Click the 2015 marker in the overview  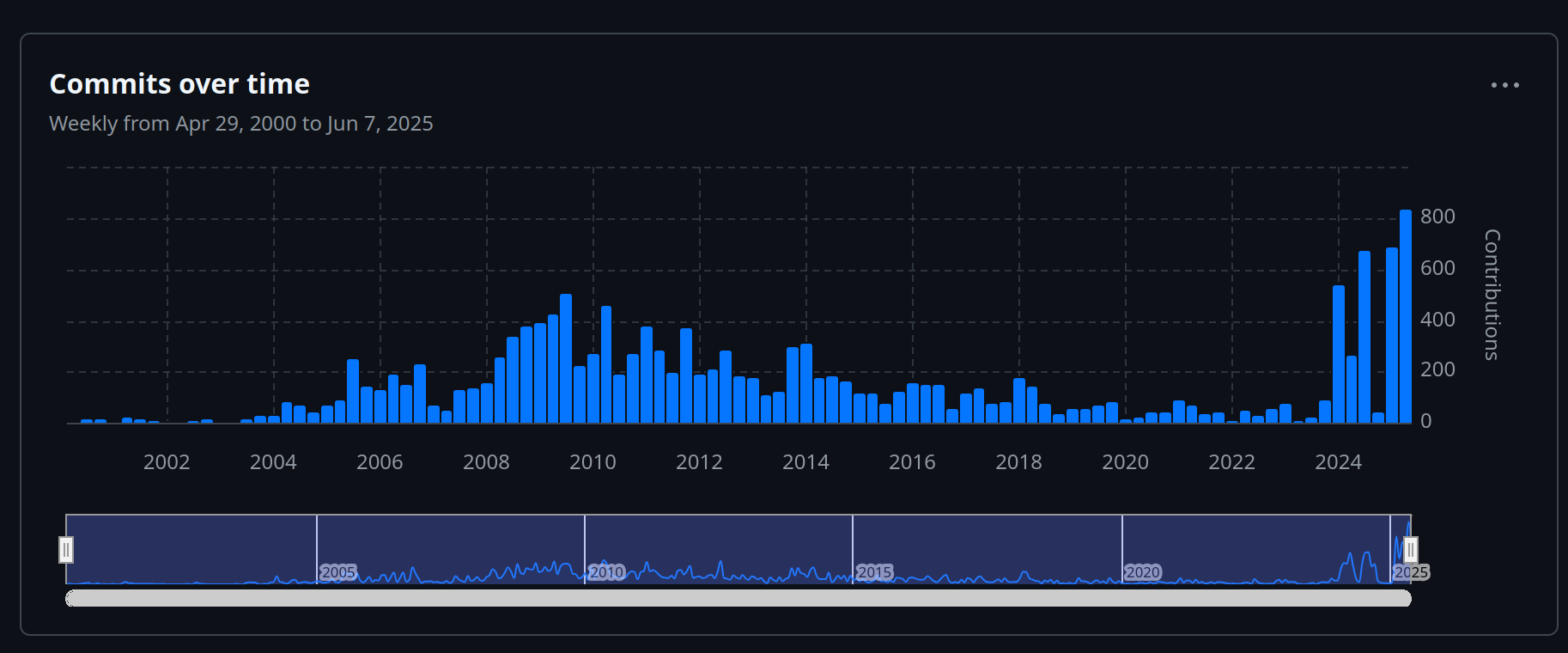[x=874, y=572]
